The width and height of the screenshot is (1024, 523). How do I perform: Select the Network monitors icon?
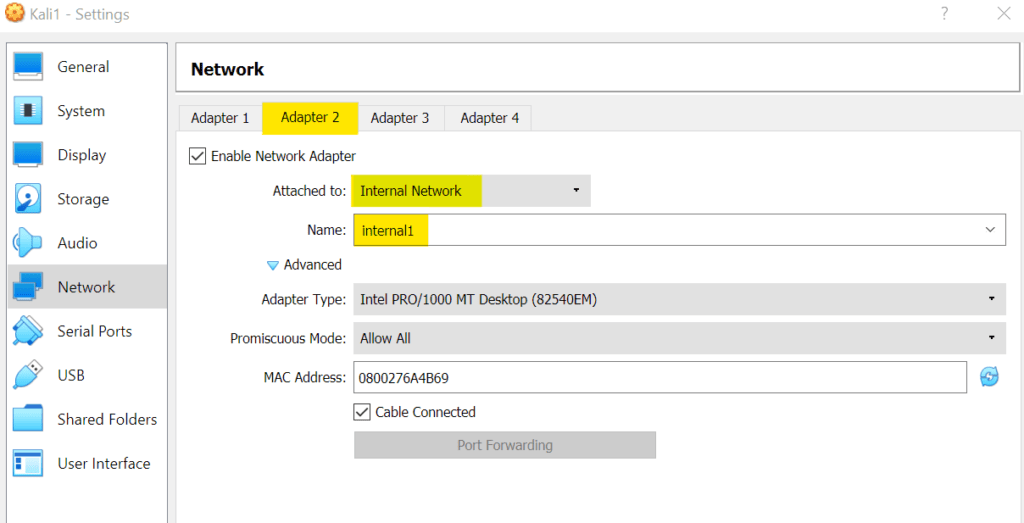27,287
